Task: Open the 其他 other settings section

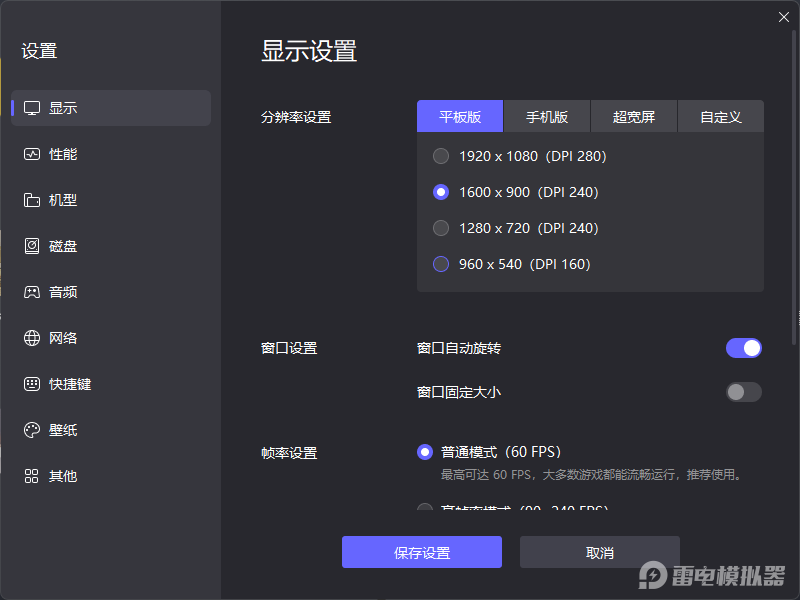Action: point(63,476)
